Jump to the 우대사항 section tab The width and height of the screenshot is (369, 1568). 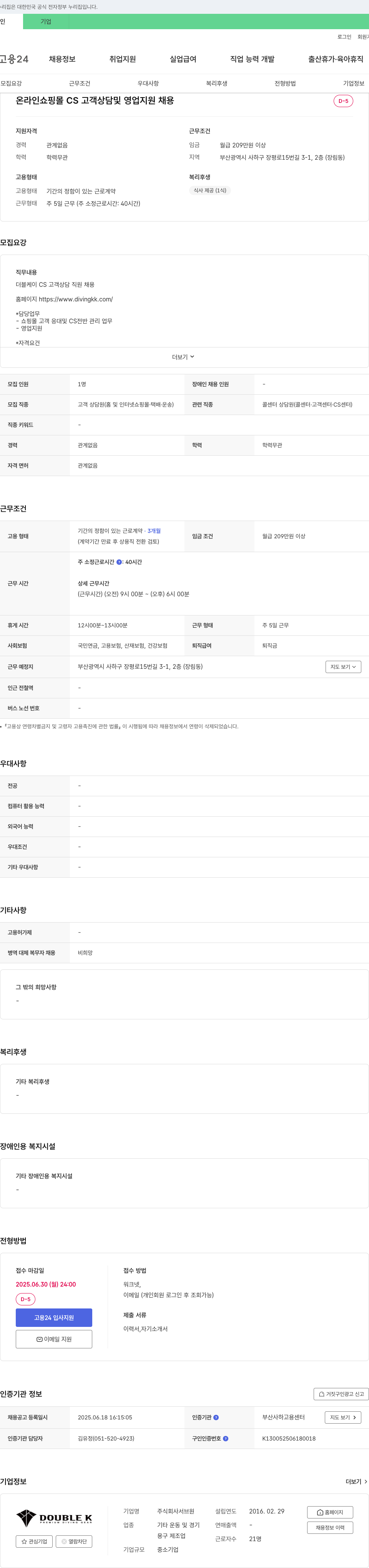(148, 83)
